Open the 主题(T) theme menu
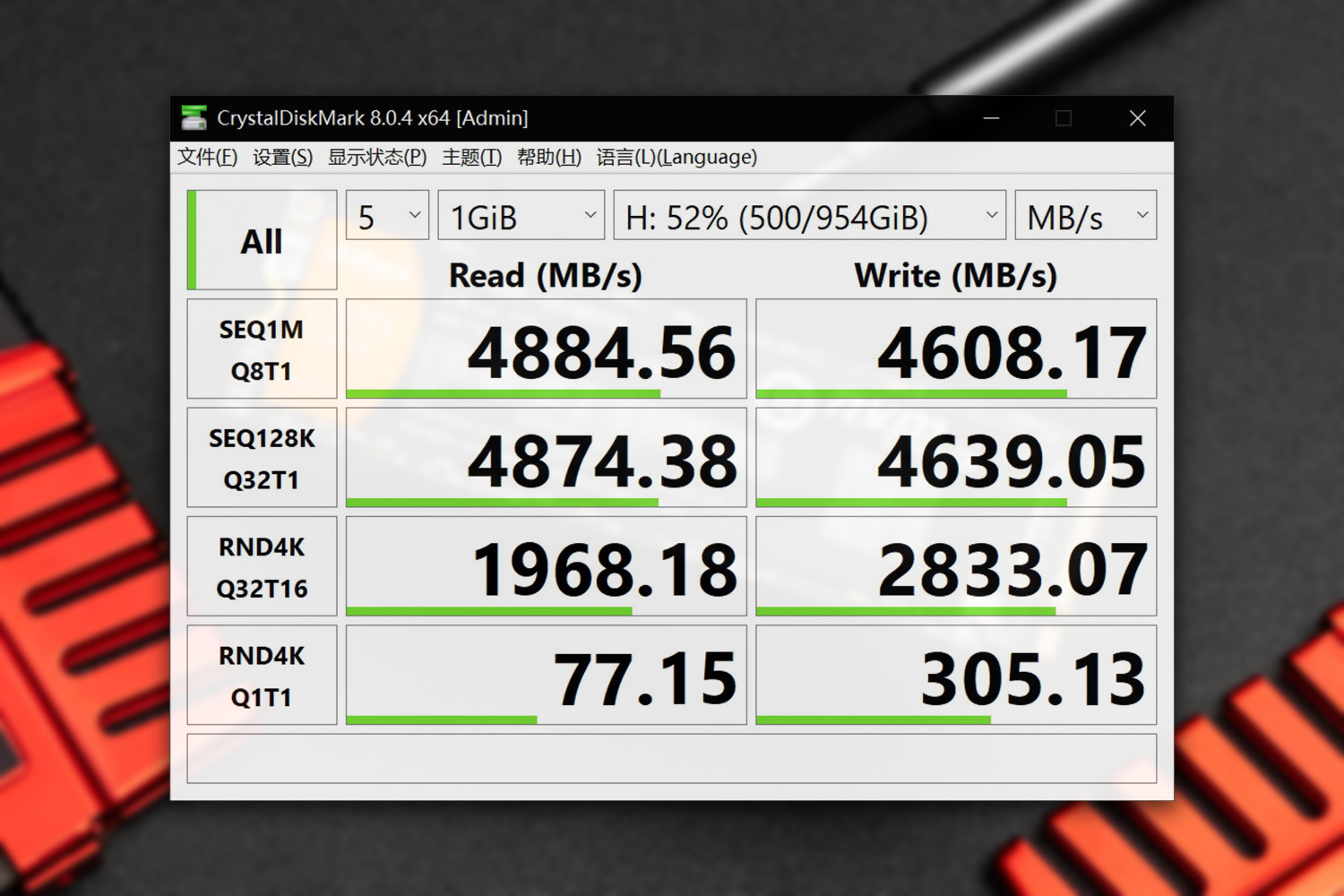Image resolution: width=1344 pixels, height=896 pixels. (x=471, y=157)
